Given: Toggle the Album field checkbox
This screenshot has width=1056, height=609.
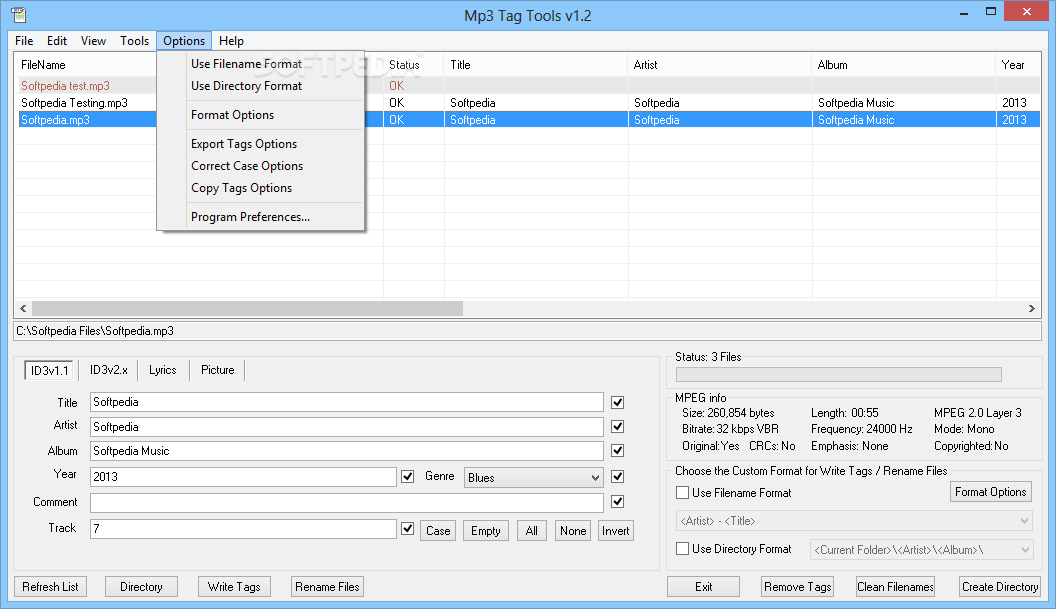Looking at the screenshot, I should tap(618, 451).
